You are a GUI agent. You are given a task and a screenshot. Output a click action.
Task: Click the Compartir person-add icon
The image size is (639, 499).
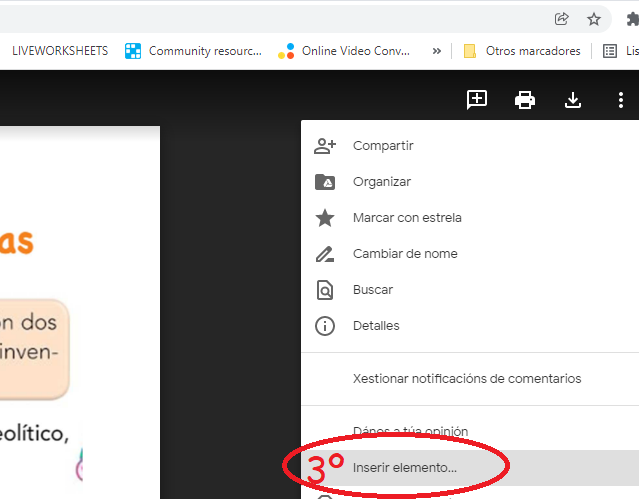click(x=325, y=146)
